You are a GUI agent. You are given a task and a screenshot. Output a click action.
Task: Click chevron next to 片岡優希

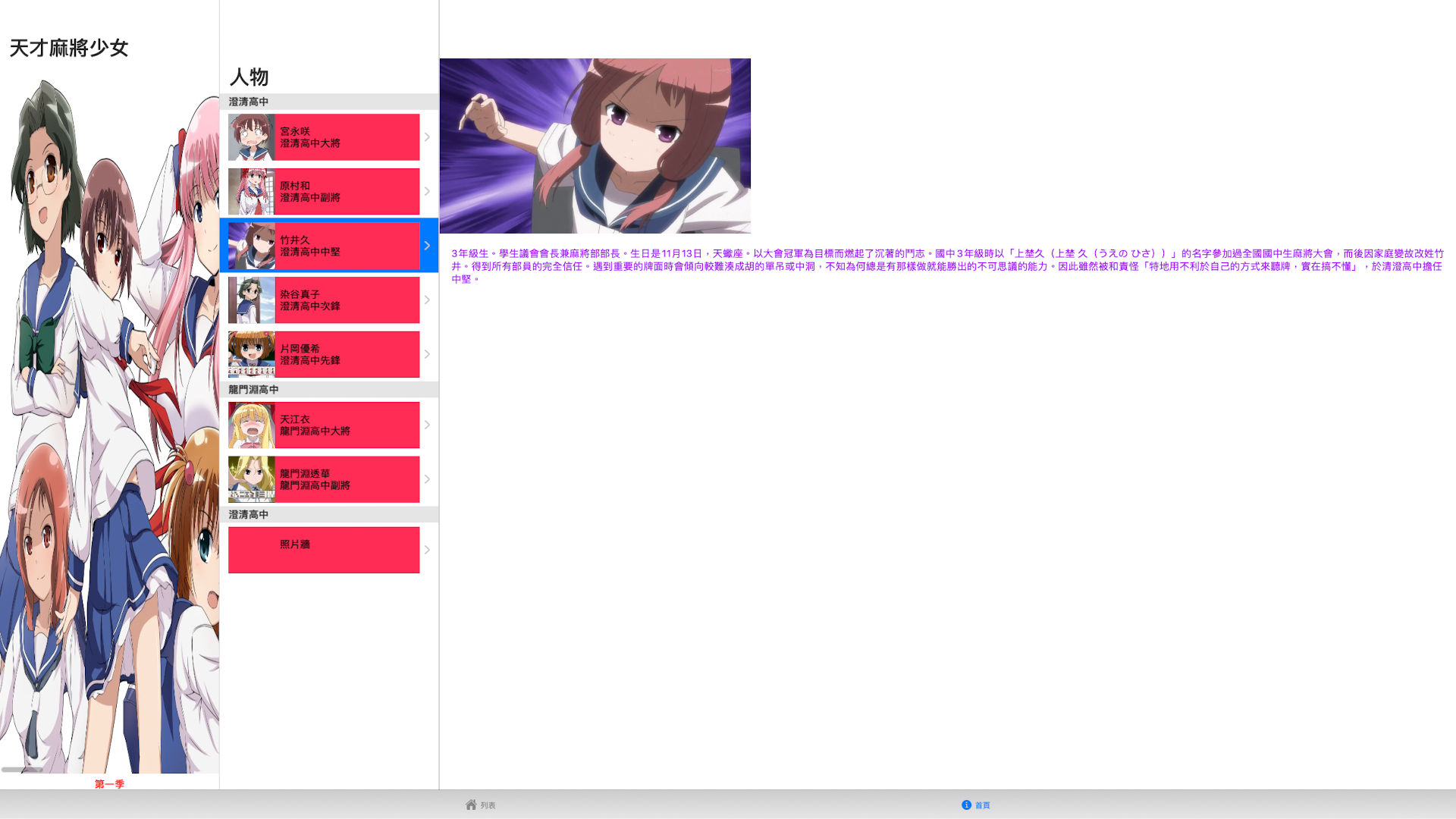click(x=427, y=354)
